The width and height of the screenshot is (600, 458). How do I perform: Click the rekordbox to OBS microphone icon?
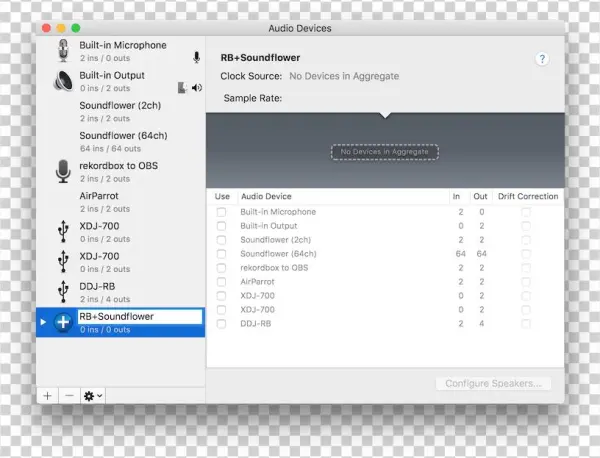63,171
